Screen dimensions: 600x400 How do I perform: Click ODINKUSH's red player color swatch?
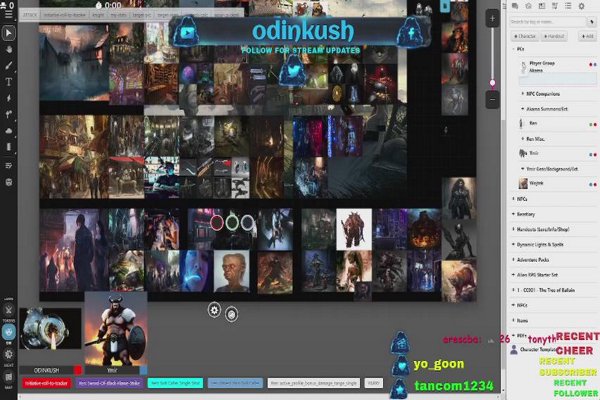click(x=78, y=370)
